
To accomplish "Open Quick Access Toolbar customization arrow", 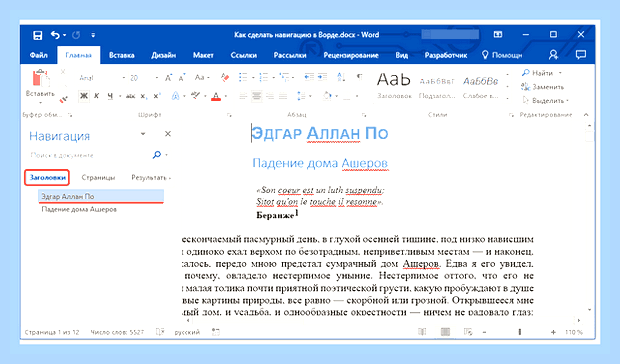I will 93,36.
